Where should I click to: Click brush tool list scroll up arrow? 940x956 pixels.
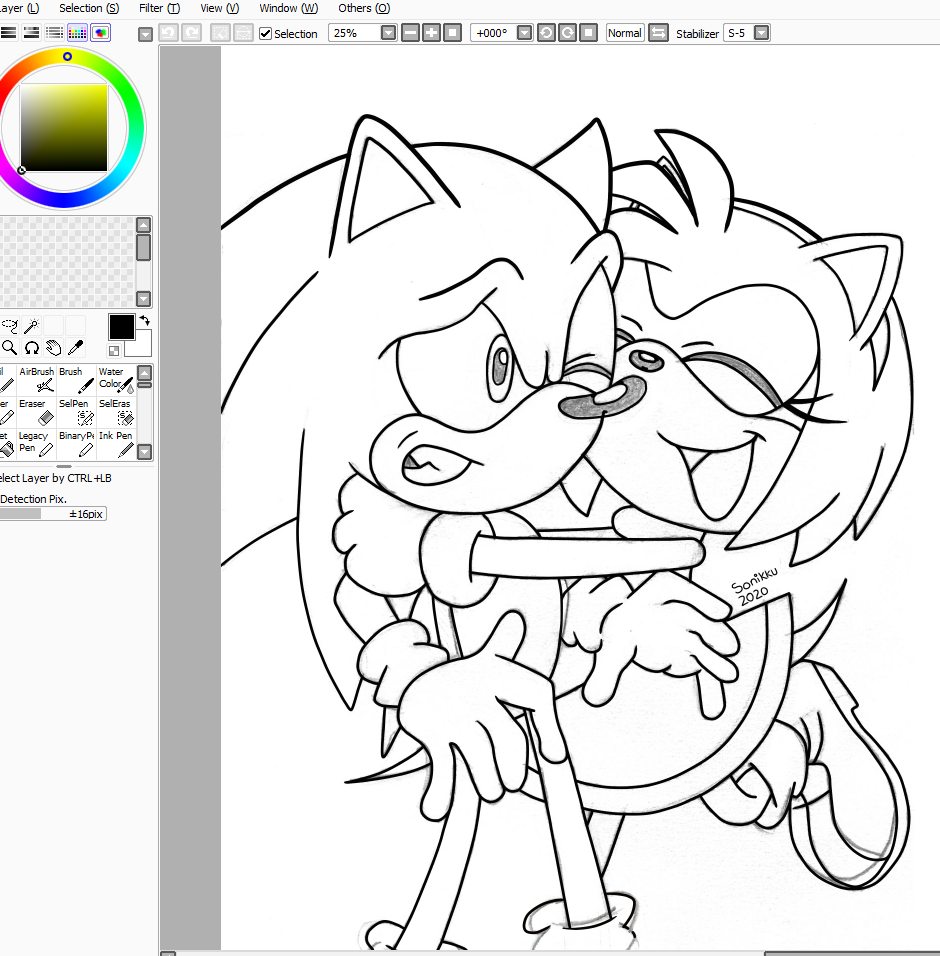pos(144,372)
